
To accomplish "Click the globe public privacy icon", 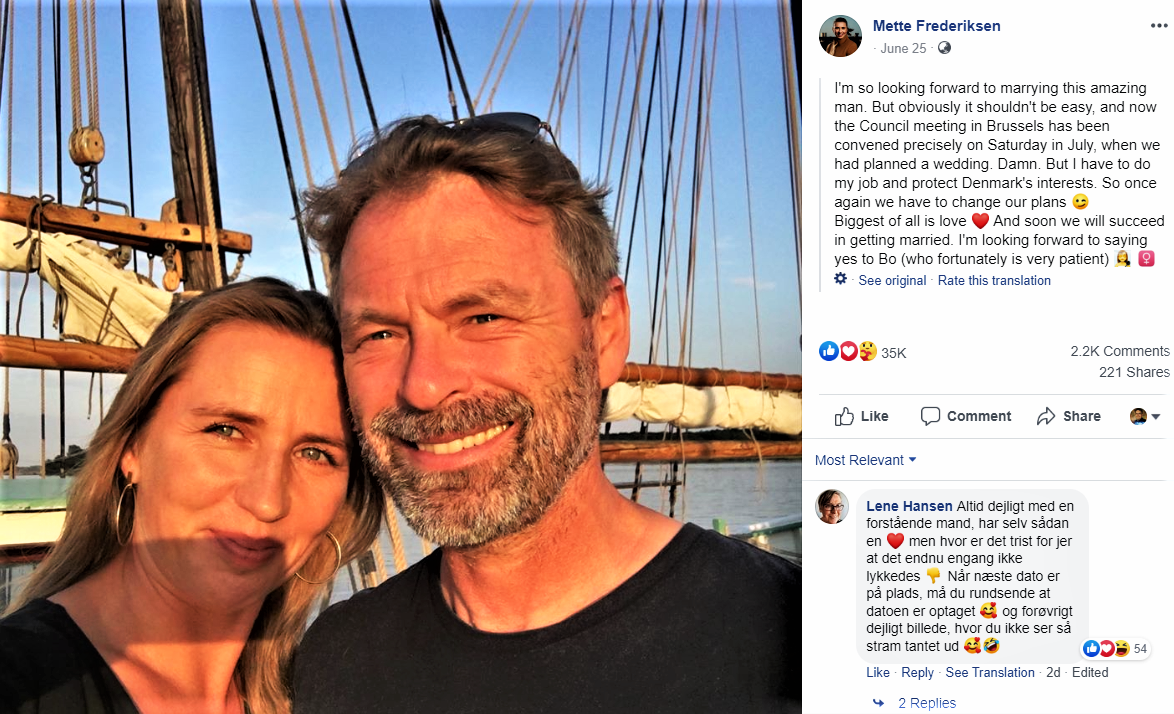I will point(944,48).
